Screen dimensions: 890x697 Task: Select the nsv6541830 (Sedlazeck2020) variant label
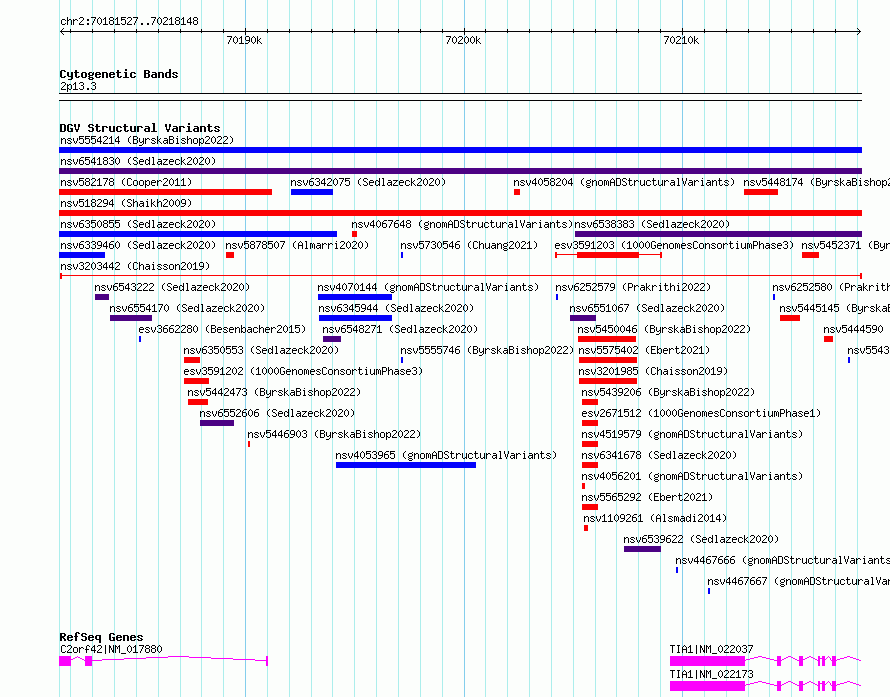click(x=138, y=161)
